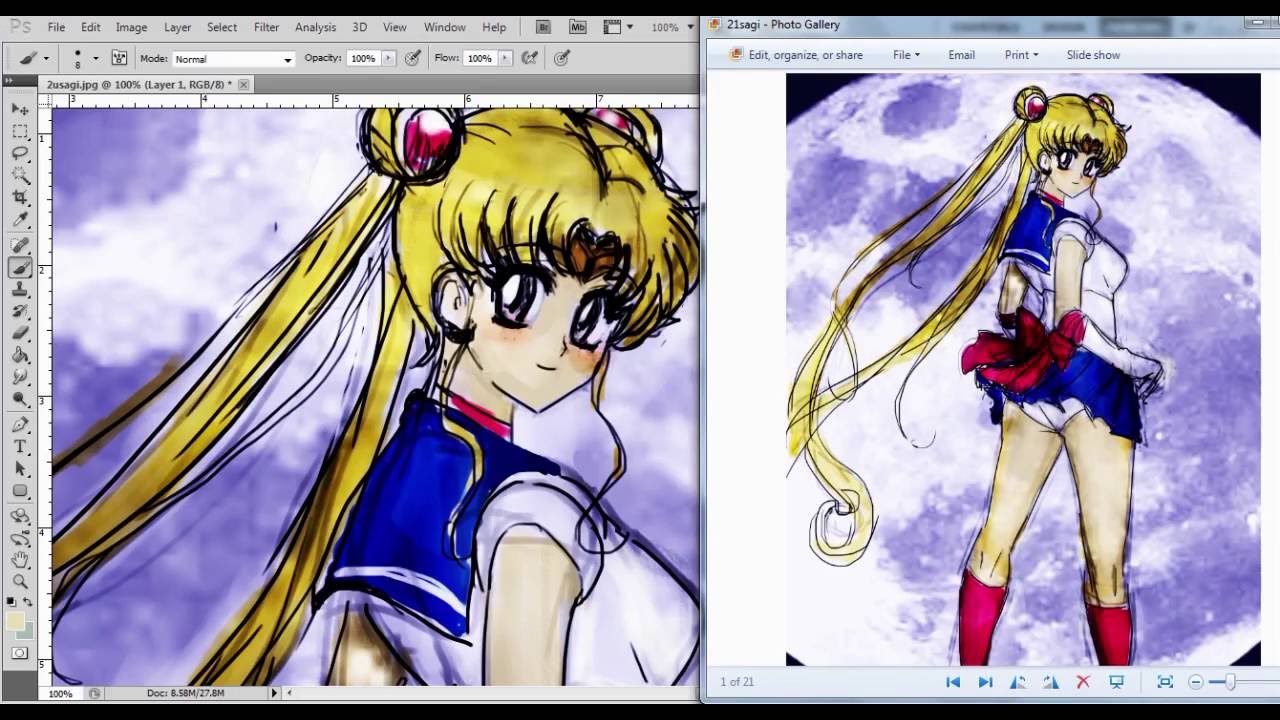This screenshot has height=720, width=1280.
Task: Click the foreground color swatch
Action: [15, 621]
